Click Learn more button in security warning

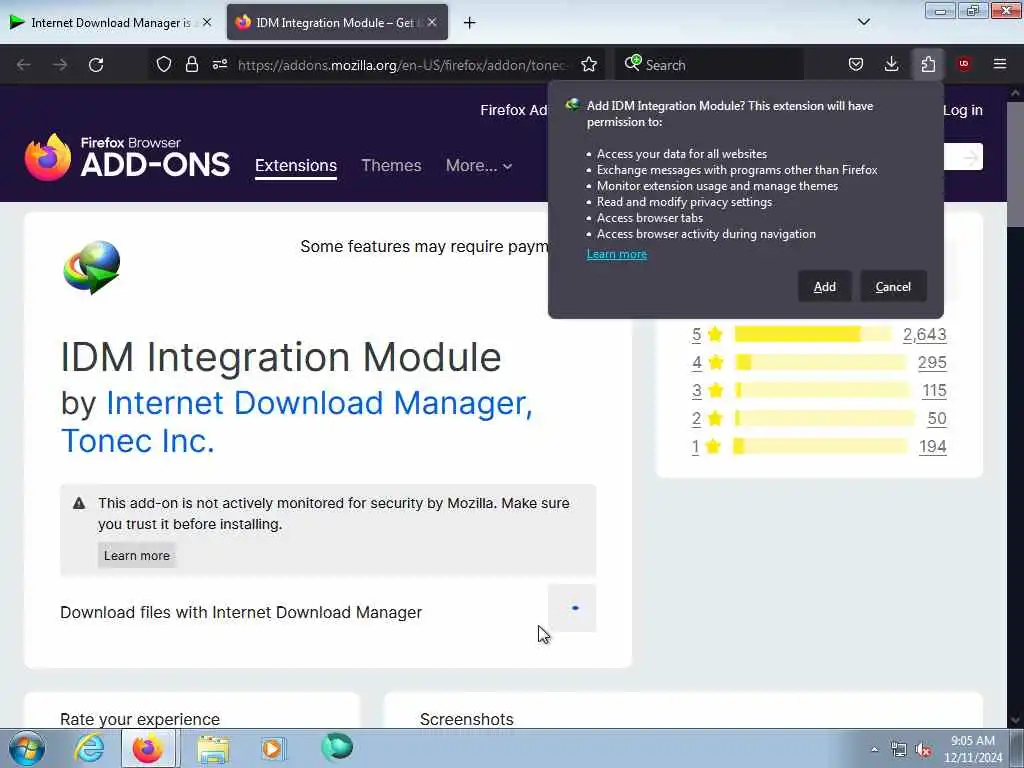tap(136, 556)
